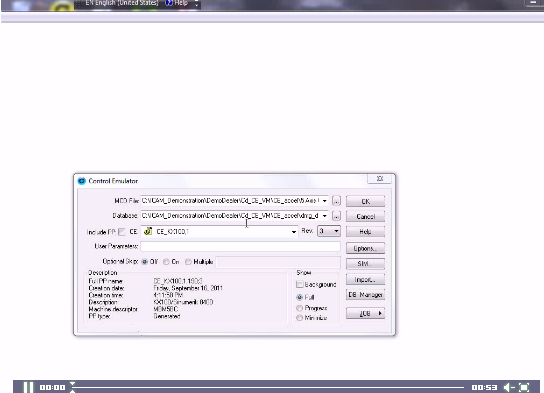
Task: Click the playhead marker at timeline start
Action: [73, 387]
